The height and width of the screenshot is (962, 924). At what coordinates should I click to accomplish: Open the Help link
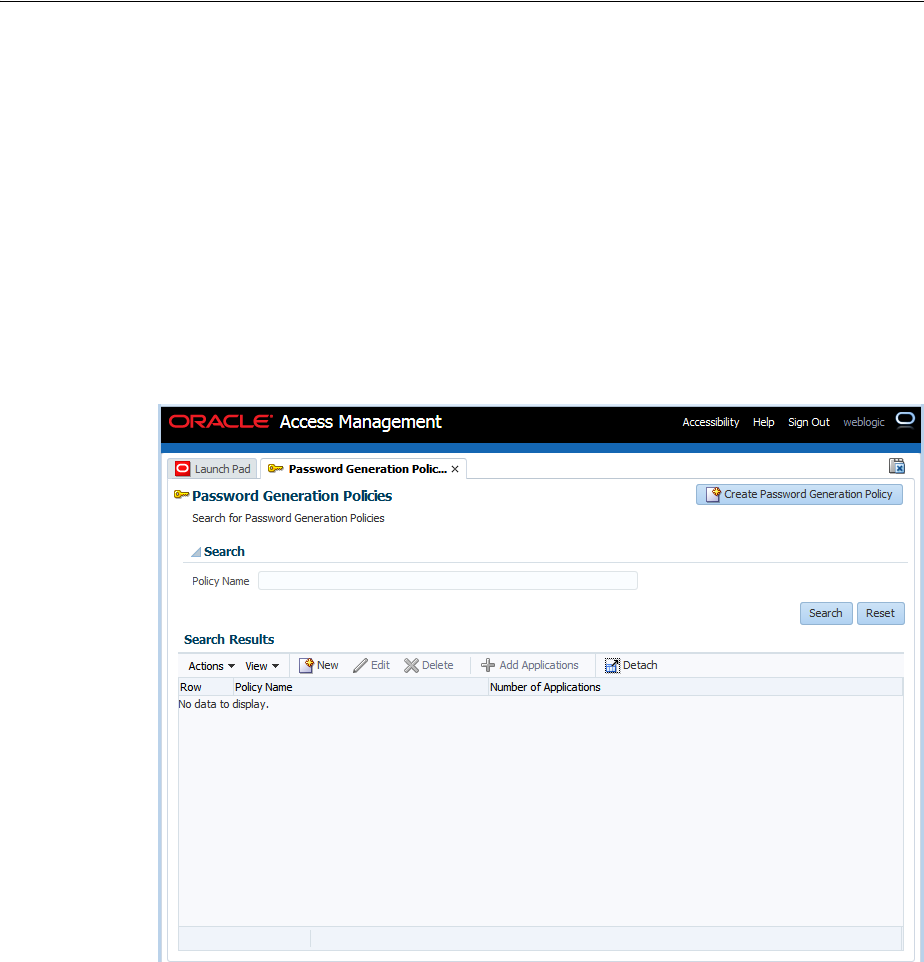763,422
